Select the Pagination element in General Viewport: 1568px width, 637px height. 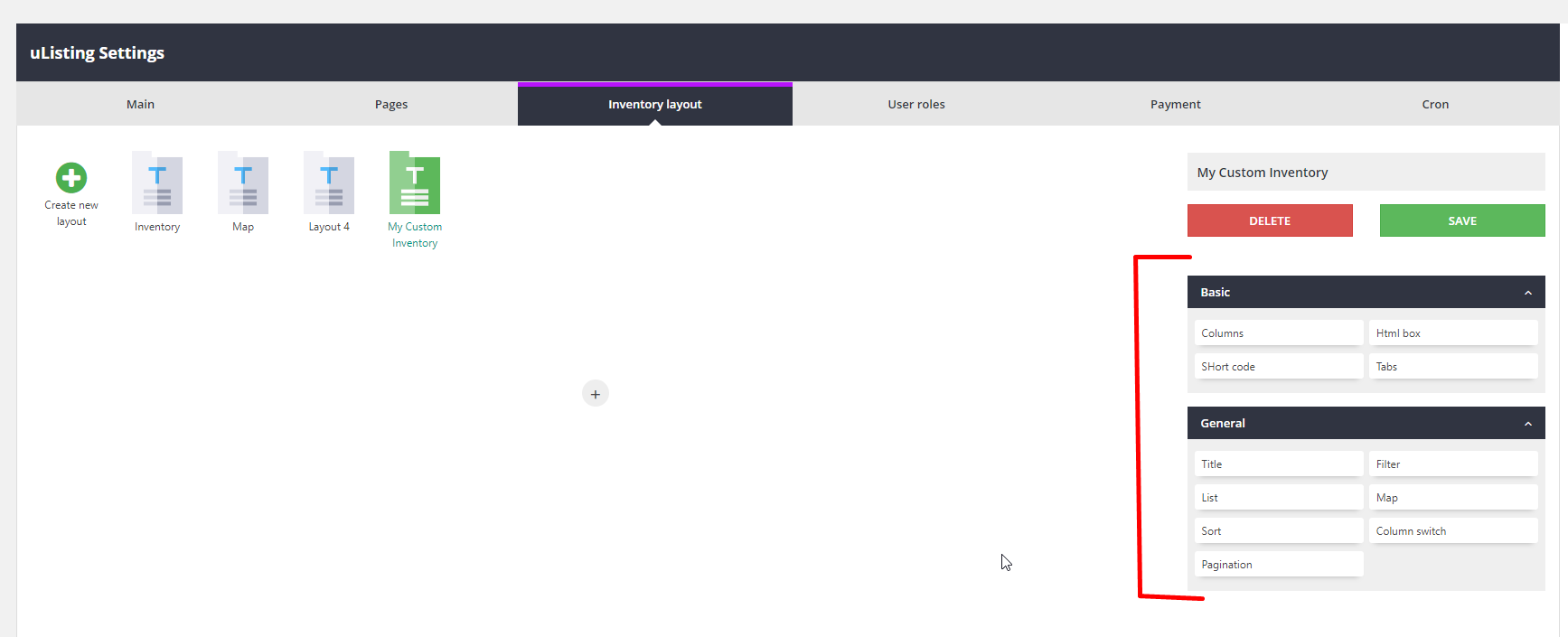[x=1278, y=565]
